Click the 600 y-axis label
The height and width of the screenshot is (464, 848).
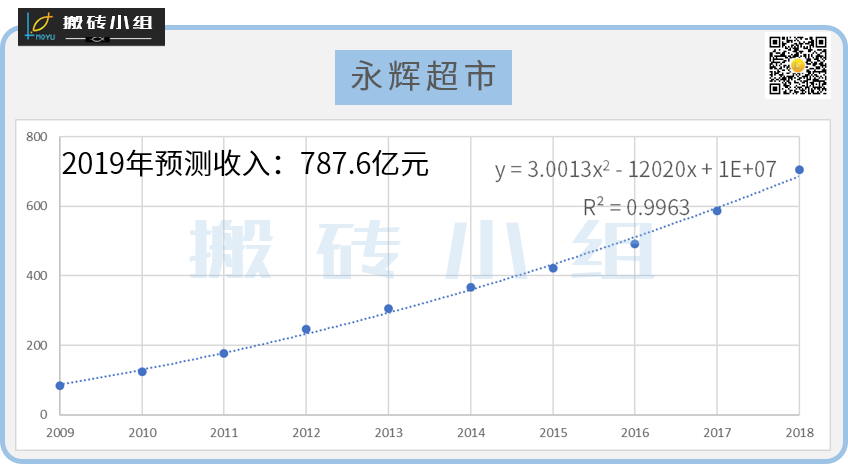(x=37, y=206)
